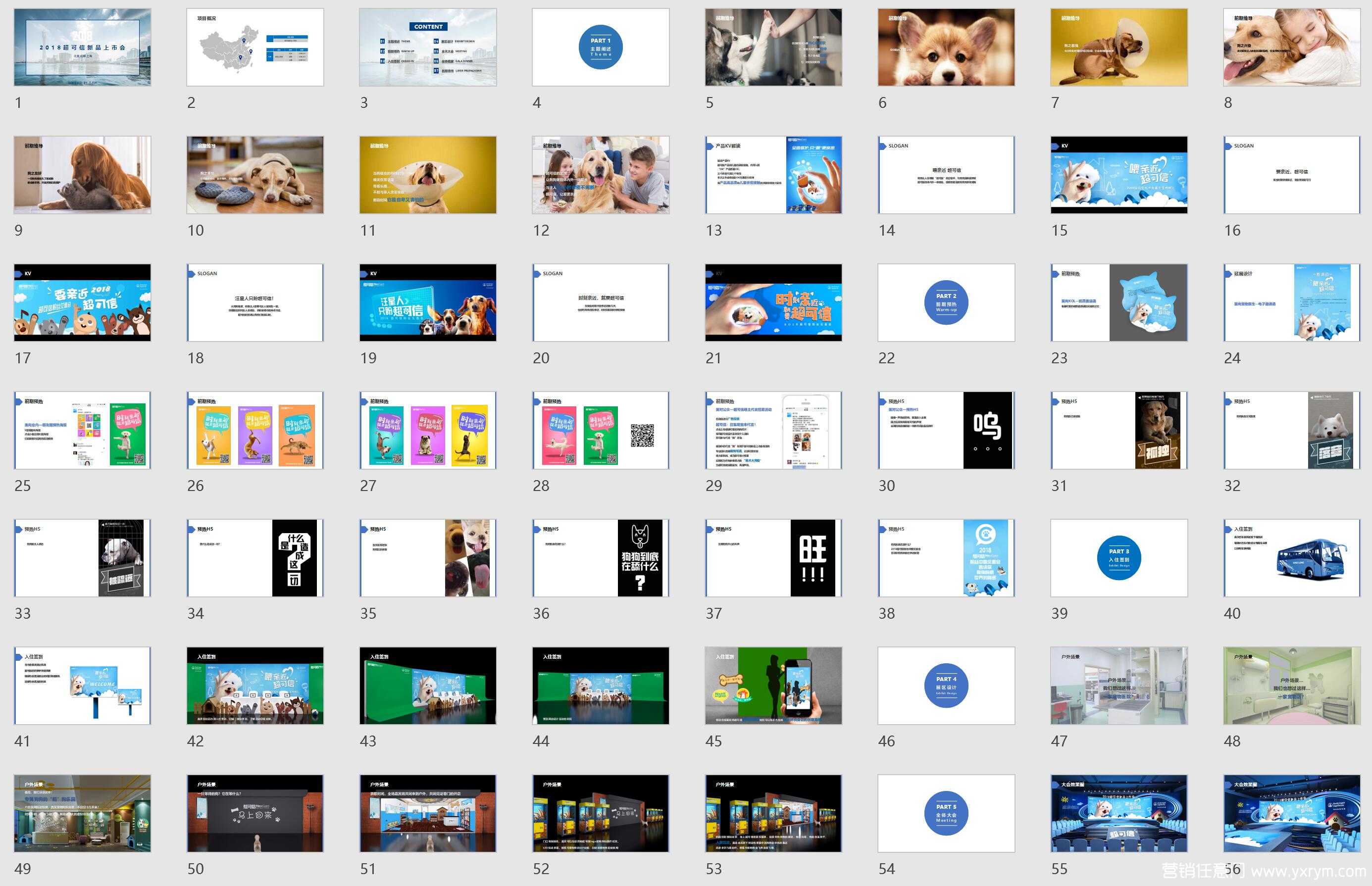Choose slide 8 girl hugging dog
Screen dimensions: 1372x886
click(1292, 47)
